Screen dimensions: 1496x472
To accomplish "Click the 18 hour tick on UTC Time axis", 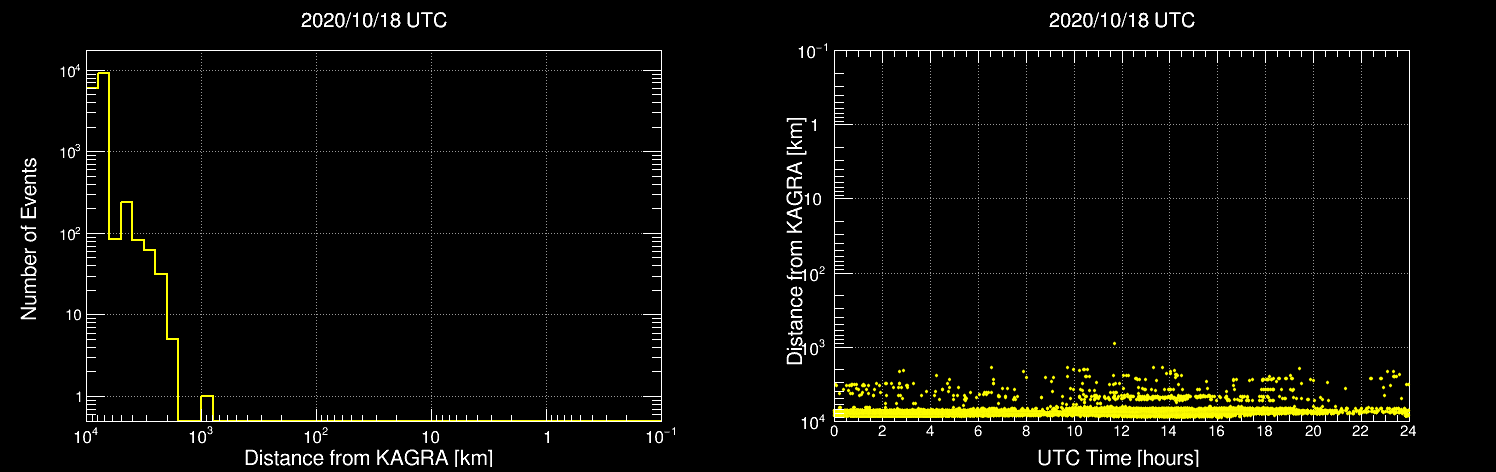I will [1265, 431].
